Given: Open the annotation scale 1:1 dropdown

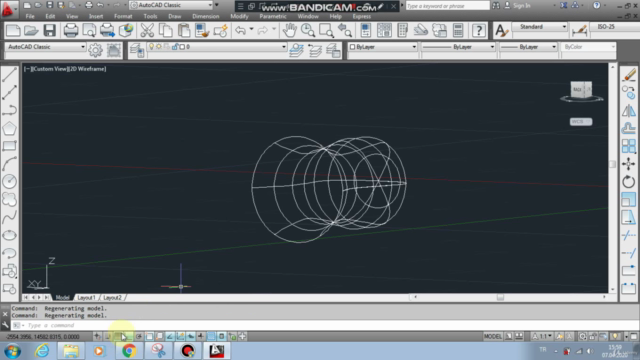Looking at the screenshot, I should coord(542,336).
